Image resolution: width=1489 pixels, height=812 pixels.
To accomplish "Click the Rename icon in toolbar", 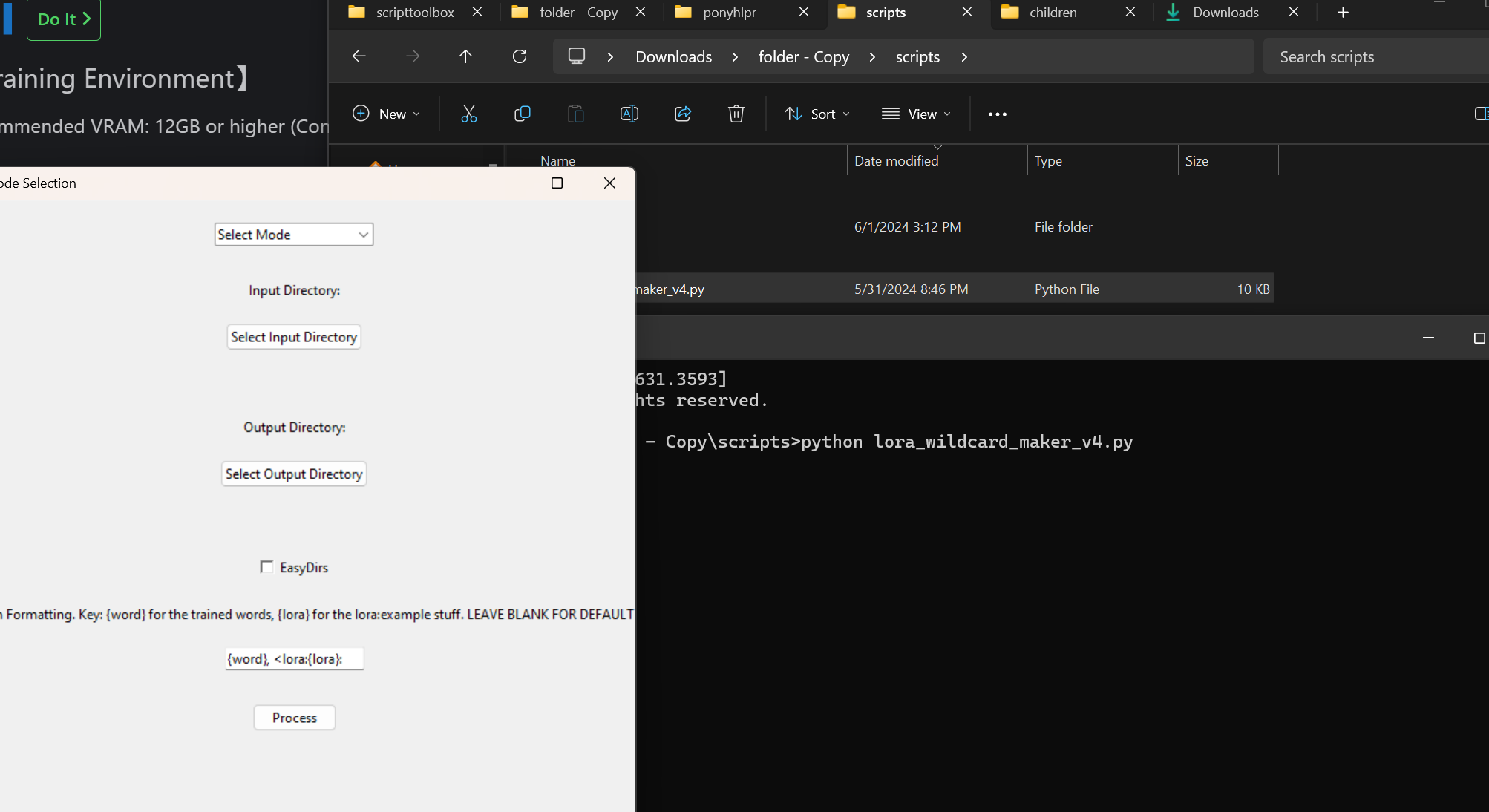I will pos(629,114).
